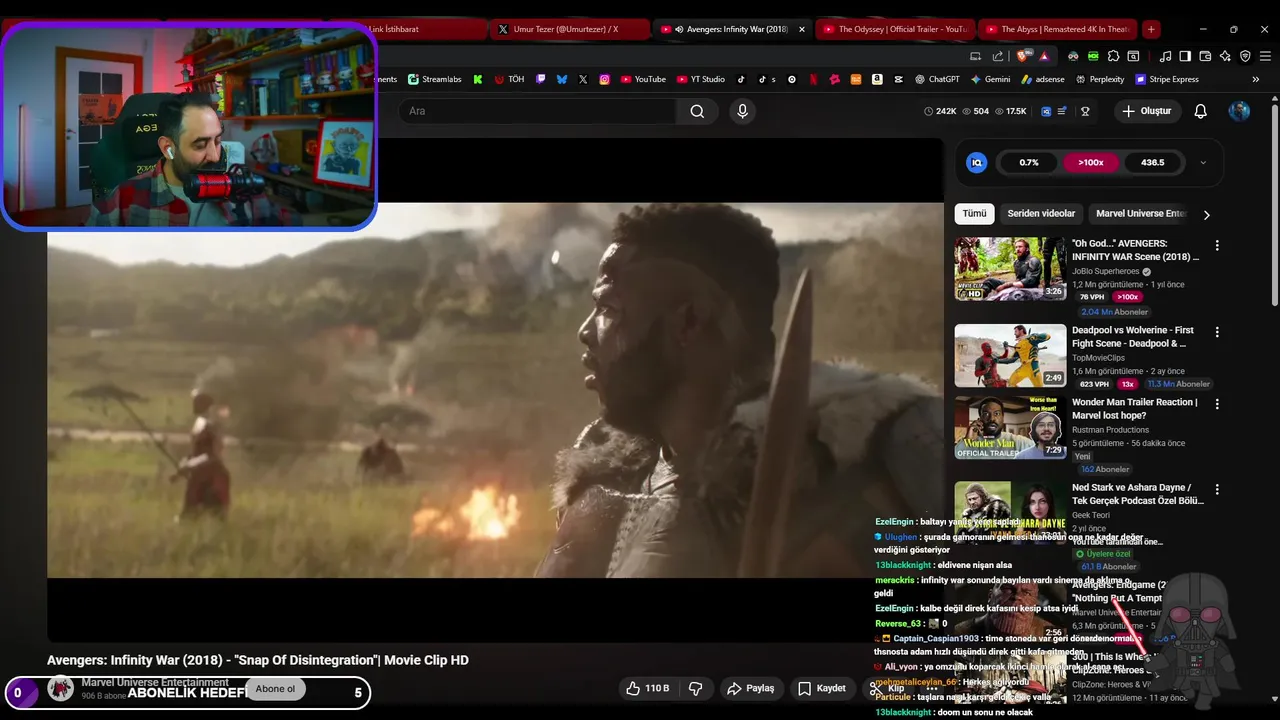This screenshot has height=720, width=1280.
Task: Select the Seriden videolar filter chip
Action: point(1041,213)
